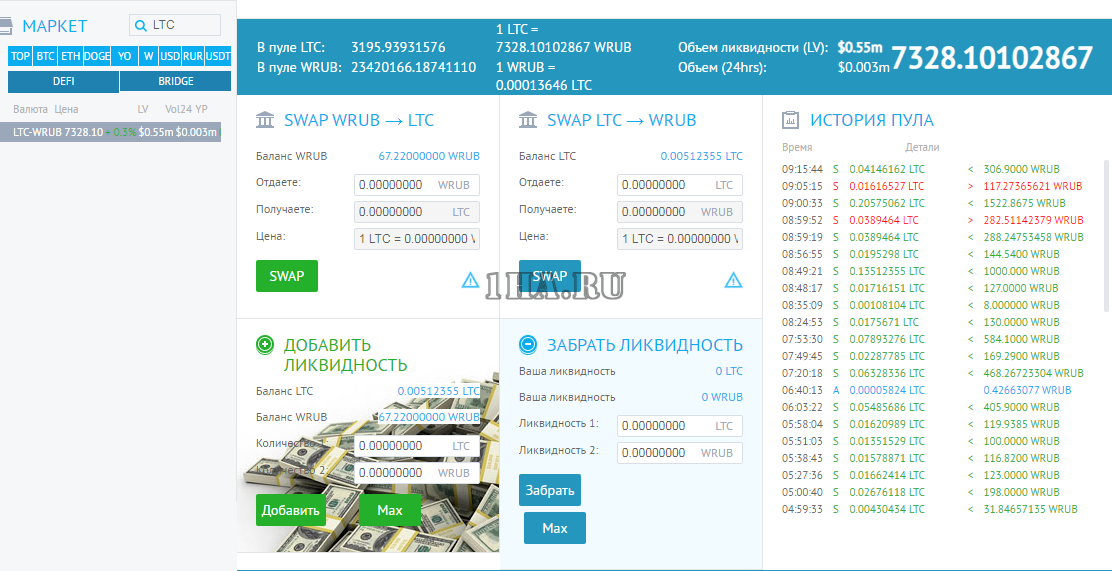Click the pool history chart icon

pos(790,120)
